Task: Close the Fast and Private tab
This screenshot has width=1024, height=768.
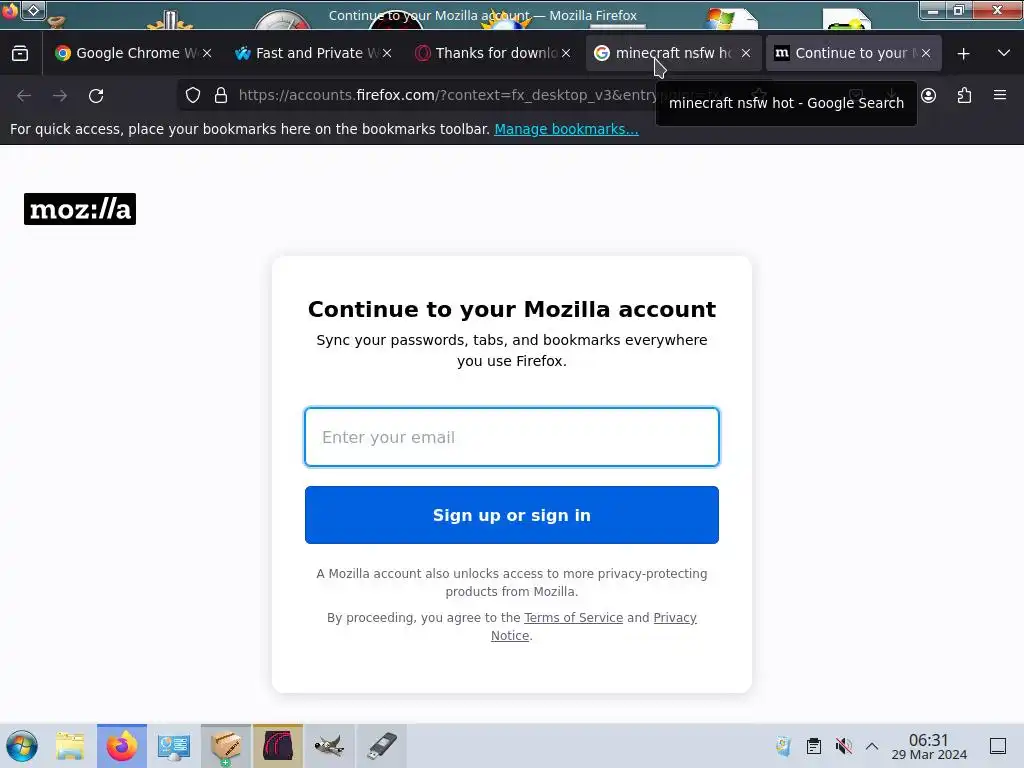Action: (387, 54)
